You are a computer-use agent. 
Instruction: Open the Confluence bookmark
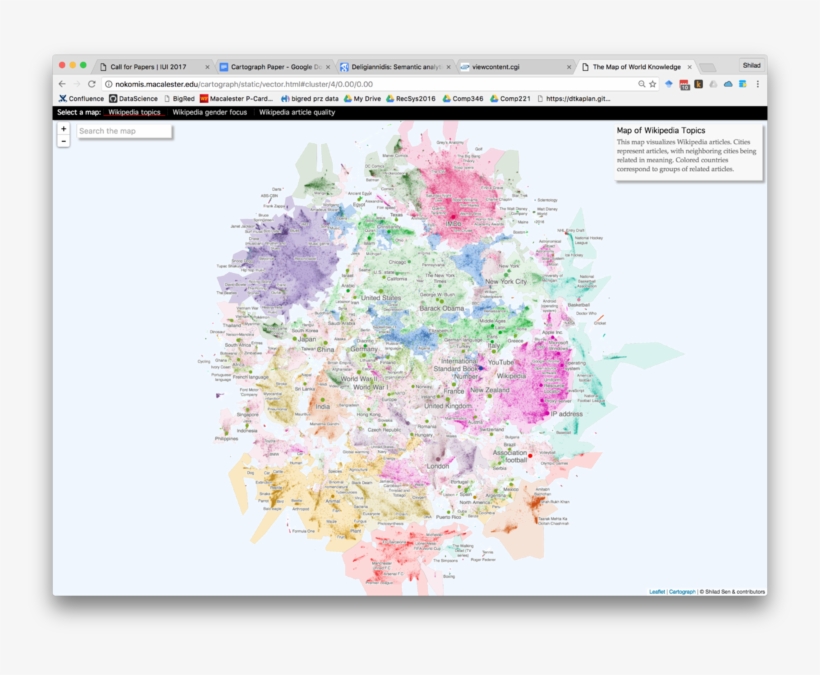tap(81, 98)
